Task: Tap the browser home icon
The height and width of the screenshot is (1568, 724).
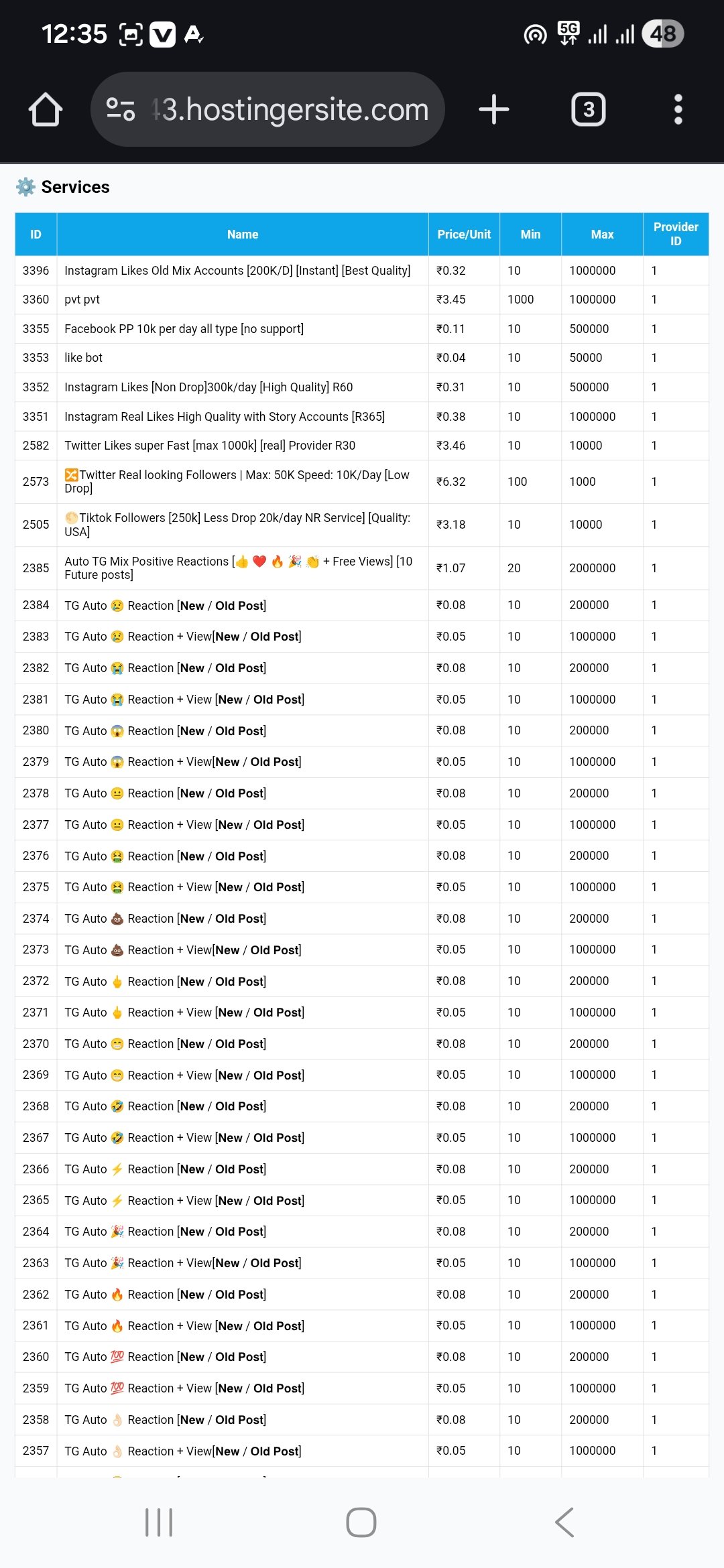Action: pos(46,110)
